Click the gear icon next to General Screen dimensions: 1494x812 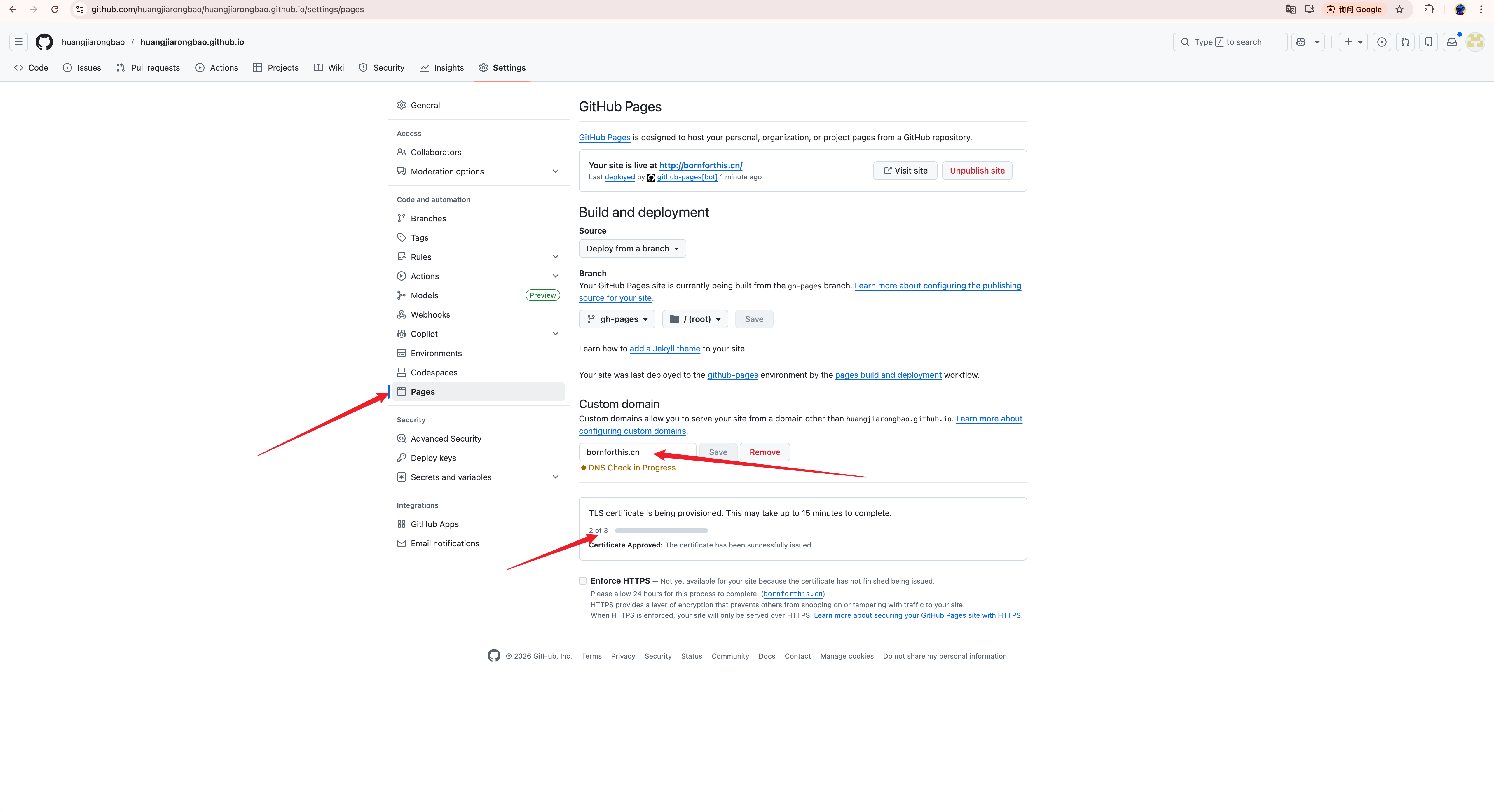401,105
